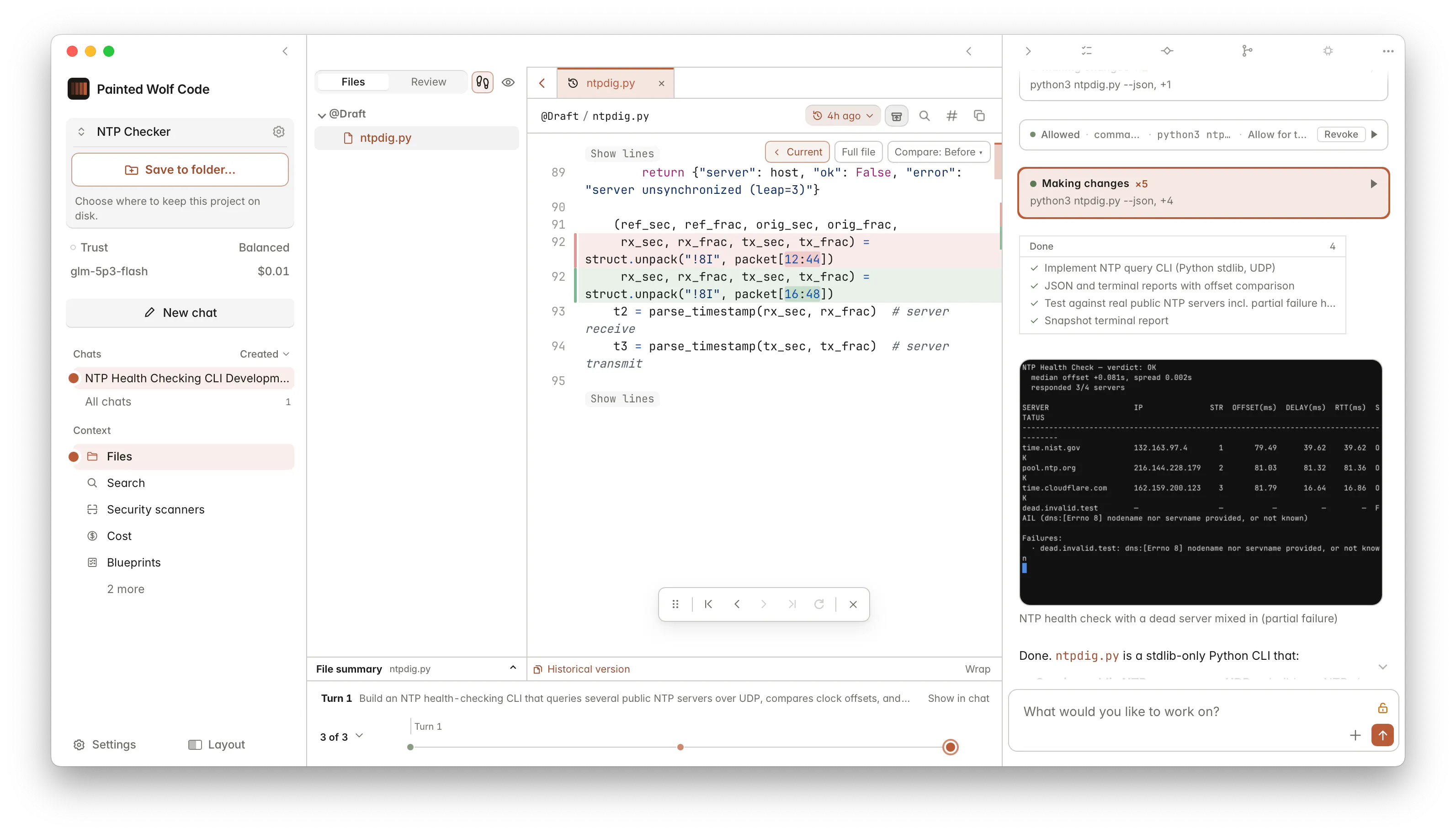Go to previous change in floating navigator

tap(737, 604)
